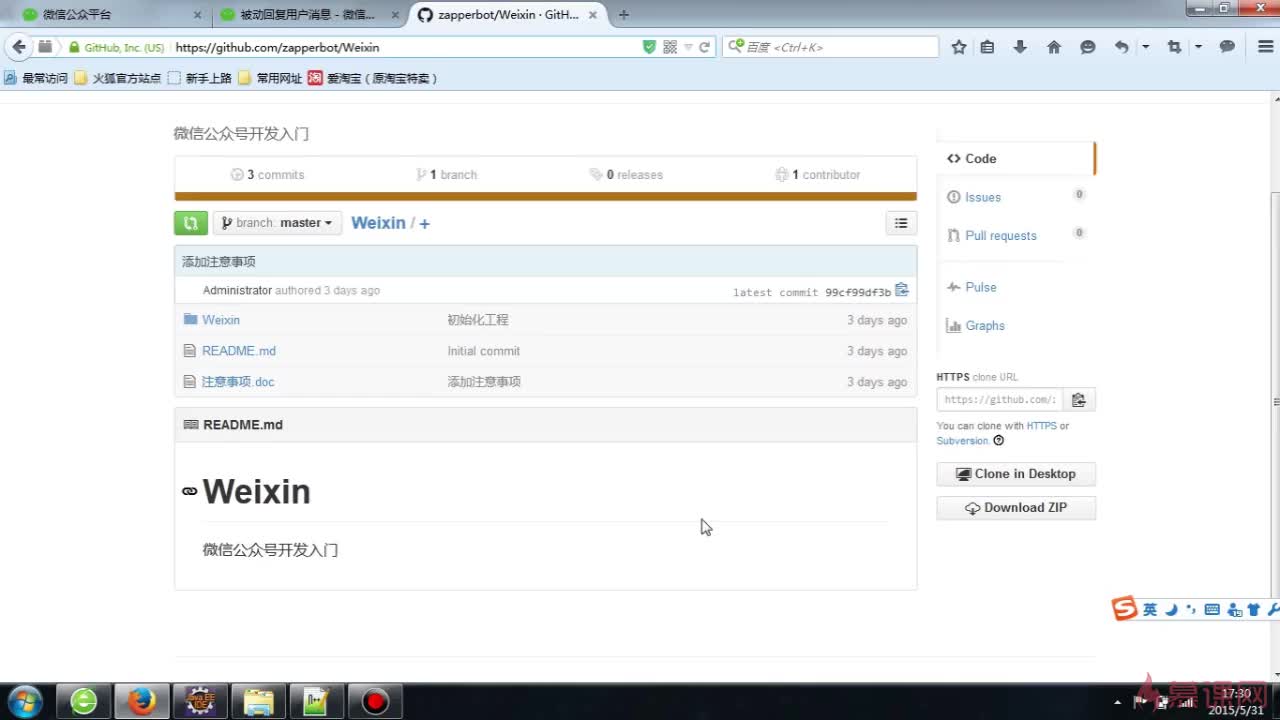Click the clone help question mark icon
The image size is (1280, 720).
[x=998, y=441]
